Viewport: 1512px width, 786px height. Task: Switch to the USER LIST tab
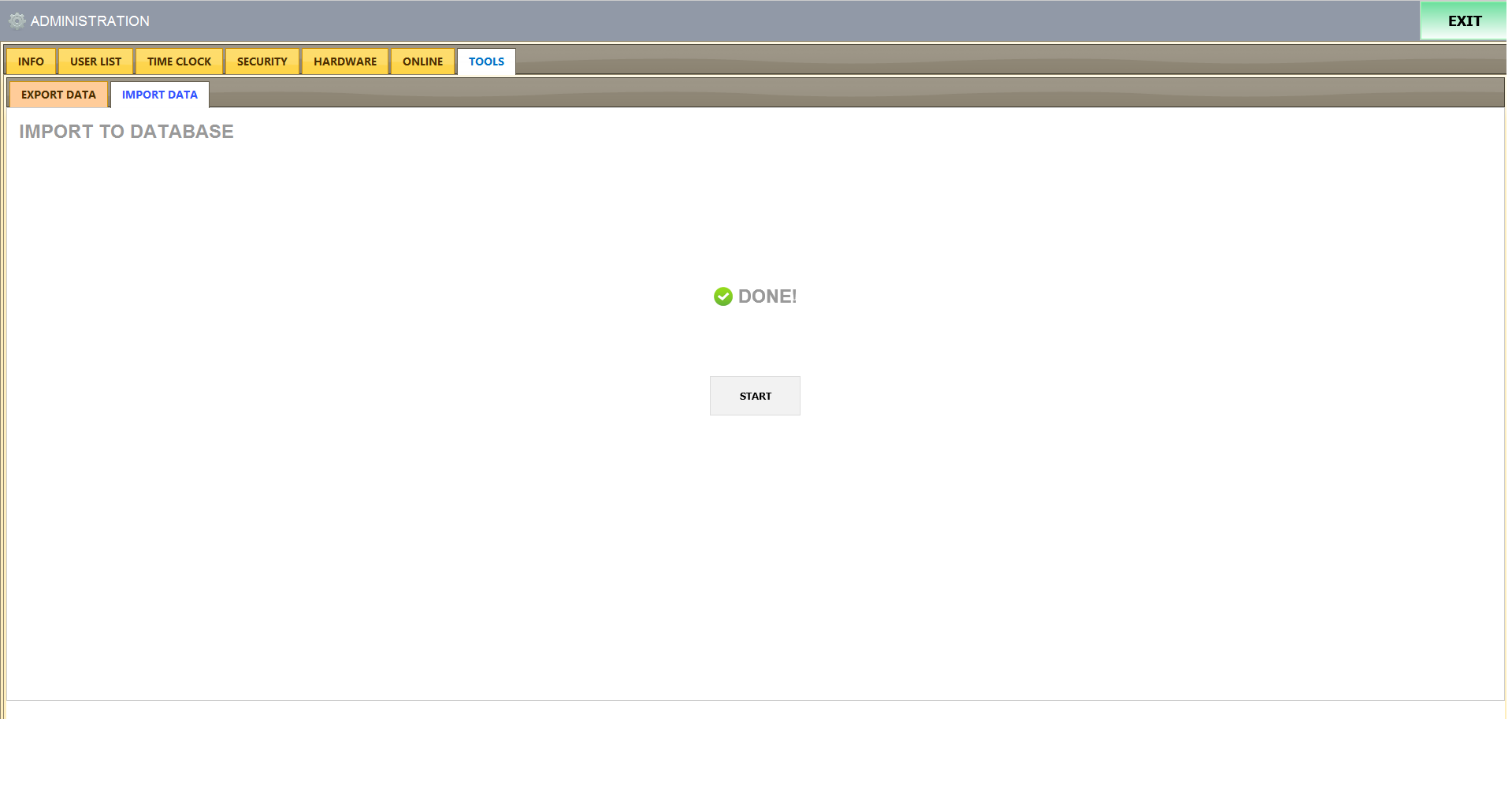[x=95, y=61]
